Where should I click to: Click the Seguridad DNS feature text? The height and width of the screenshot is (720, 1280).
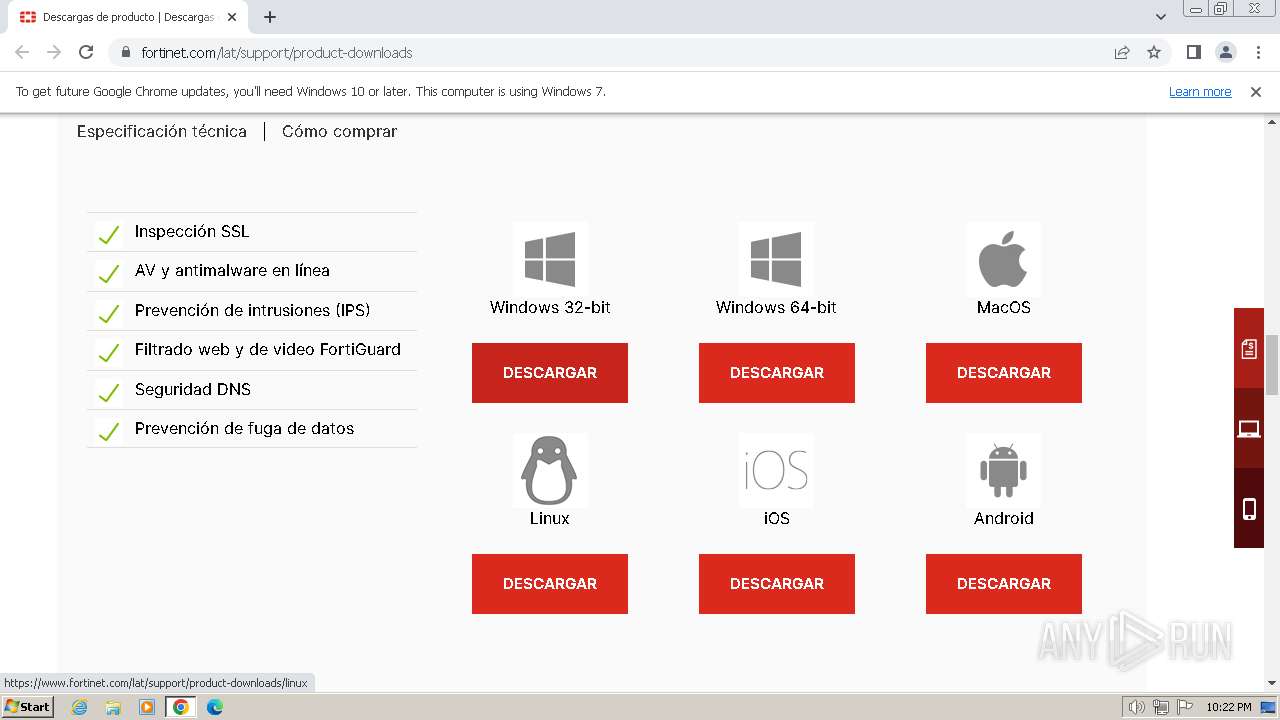tap(193, 389)
